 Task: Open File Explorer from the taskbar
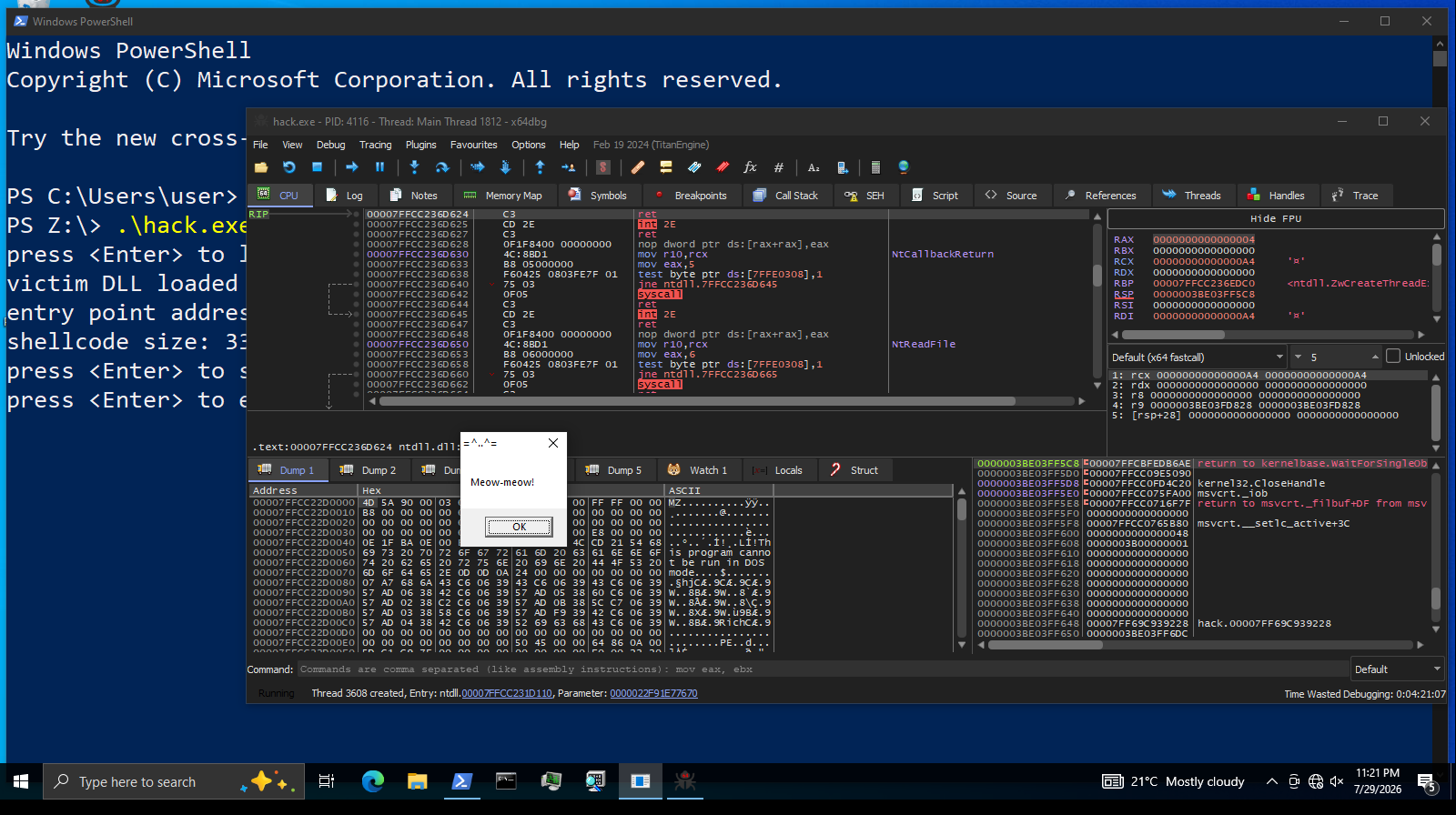(x=417, y=781)
